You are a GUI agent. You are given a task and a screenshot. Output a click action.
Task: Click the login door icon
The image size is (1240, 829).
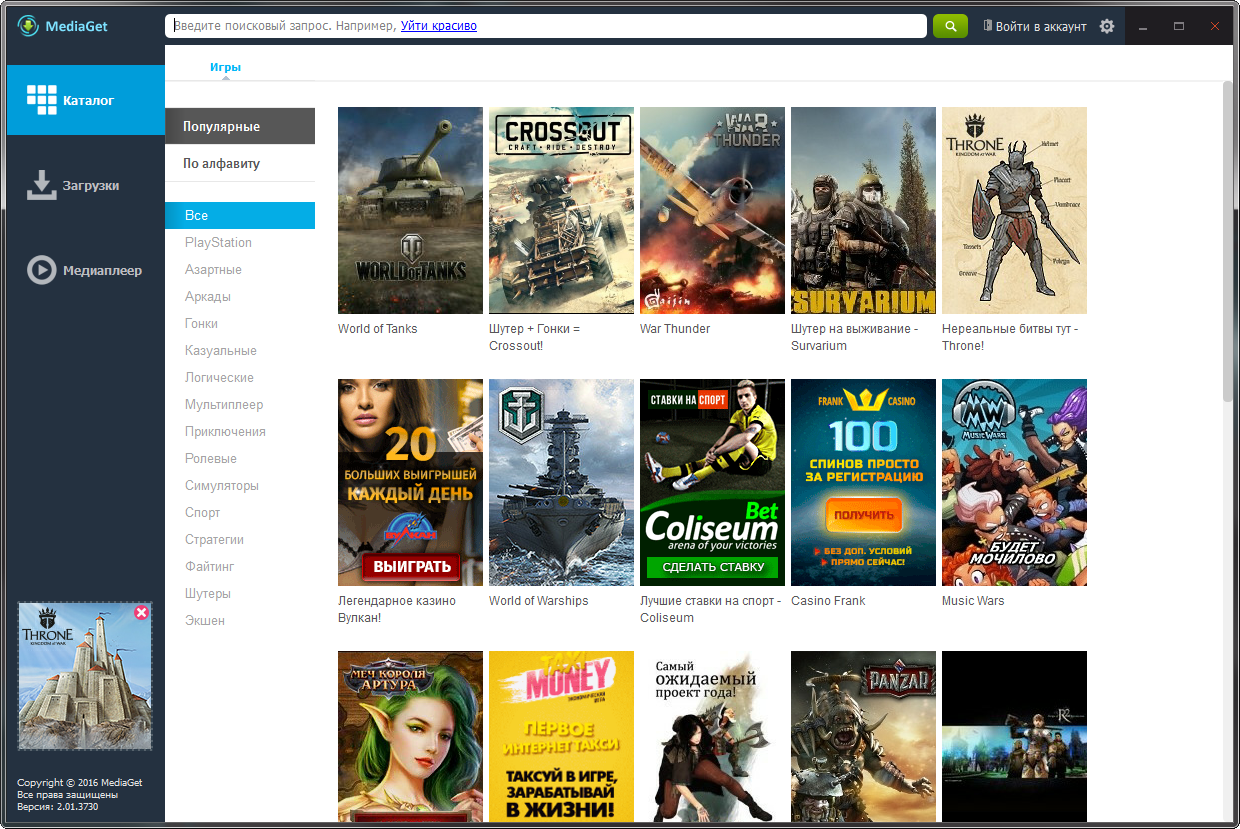pos(987,26)
